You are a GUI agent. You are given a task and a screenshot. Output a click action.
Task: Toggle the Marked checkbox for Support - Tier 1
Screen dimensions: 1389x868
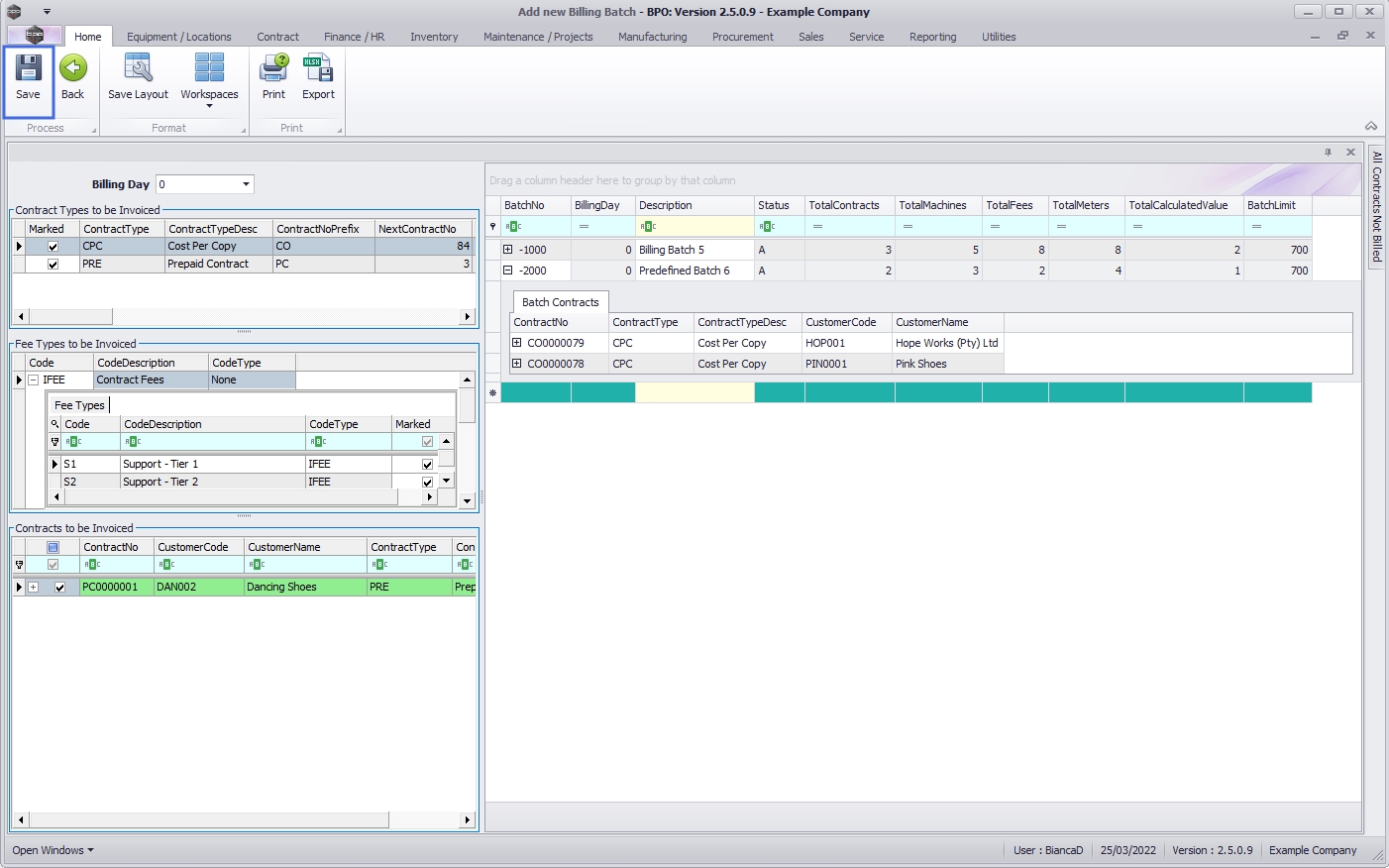point(427,465)
